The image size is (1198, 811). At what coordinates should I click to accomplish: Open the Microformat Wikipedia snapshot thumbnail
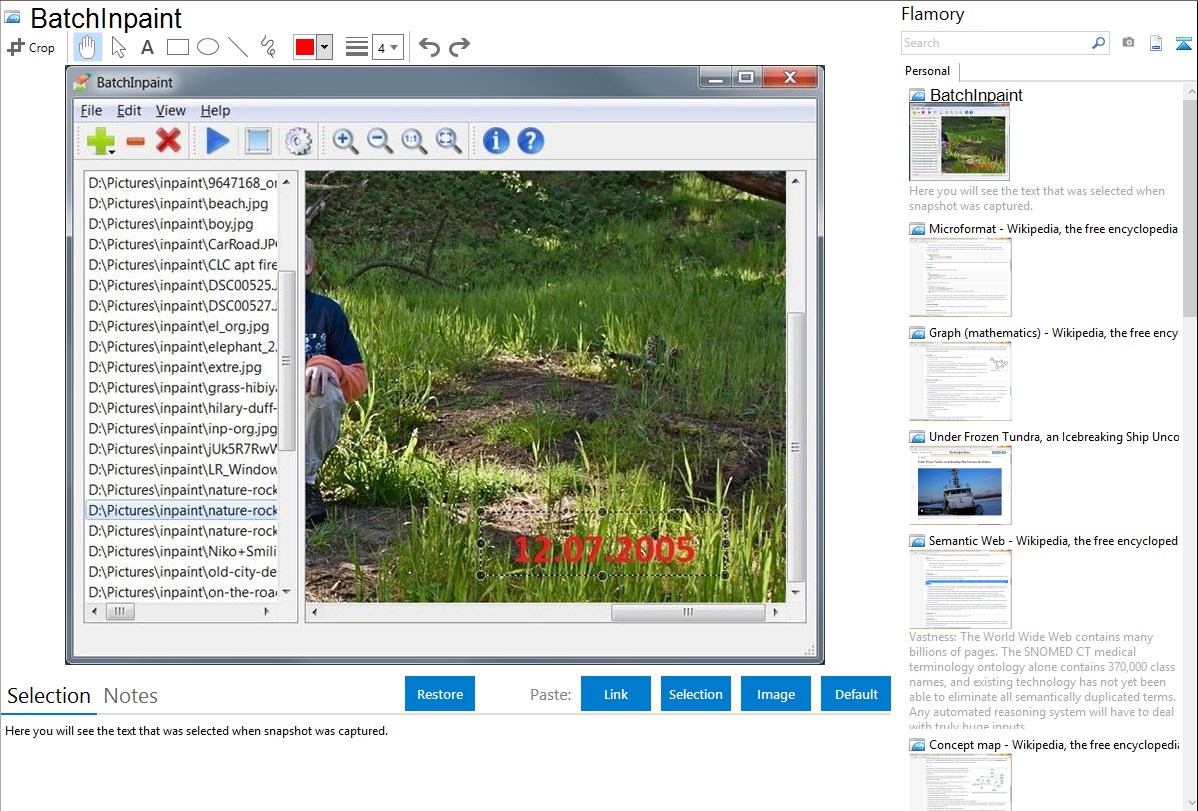coord(960,277)
